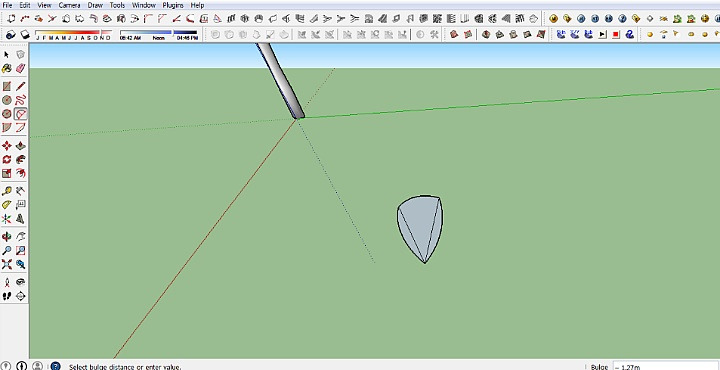The width and height of the screenshot is (720, 370).
Task: Select the Line pencil tool
Action: point(20,86)
